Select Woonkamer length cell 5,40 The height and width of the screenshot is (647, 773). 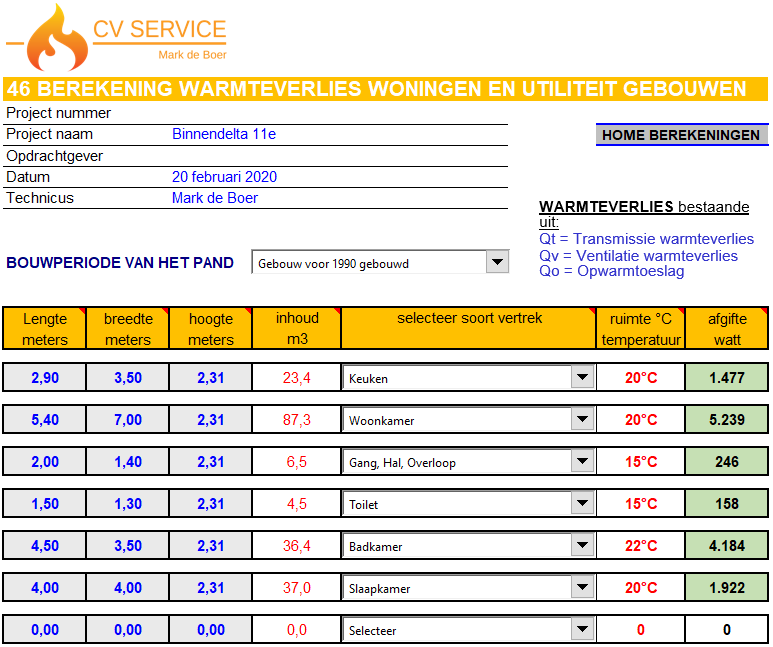(x=45, y=420)
